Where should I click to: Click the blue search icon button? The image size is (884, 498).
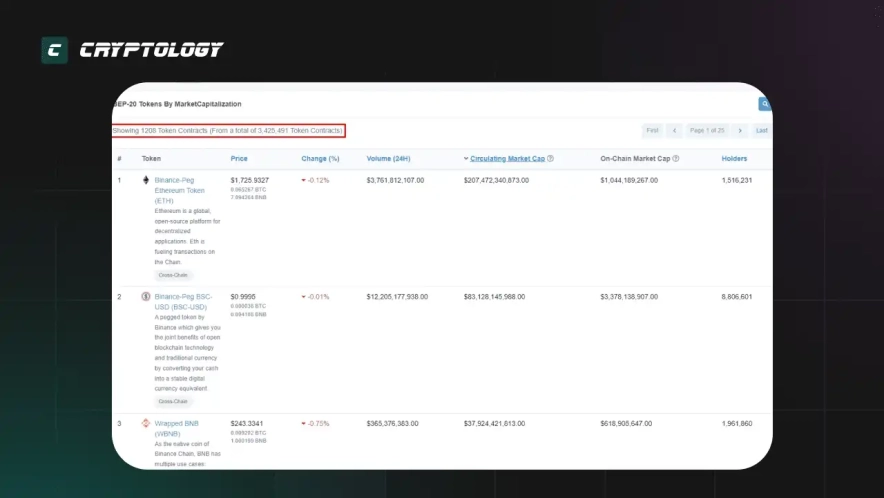764,104
